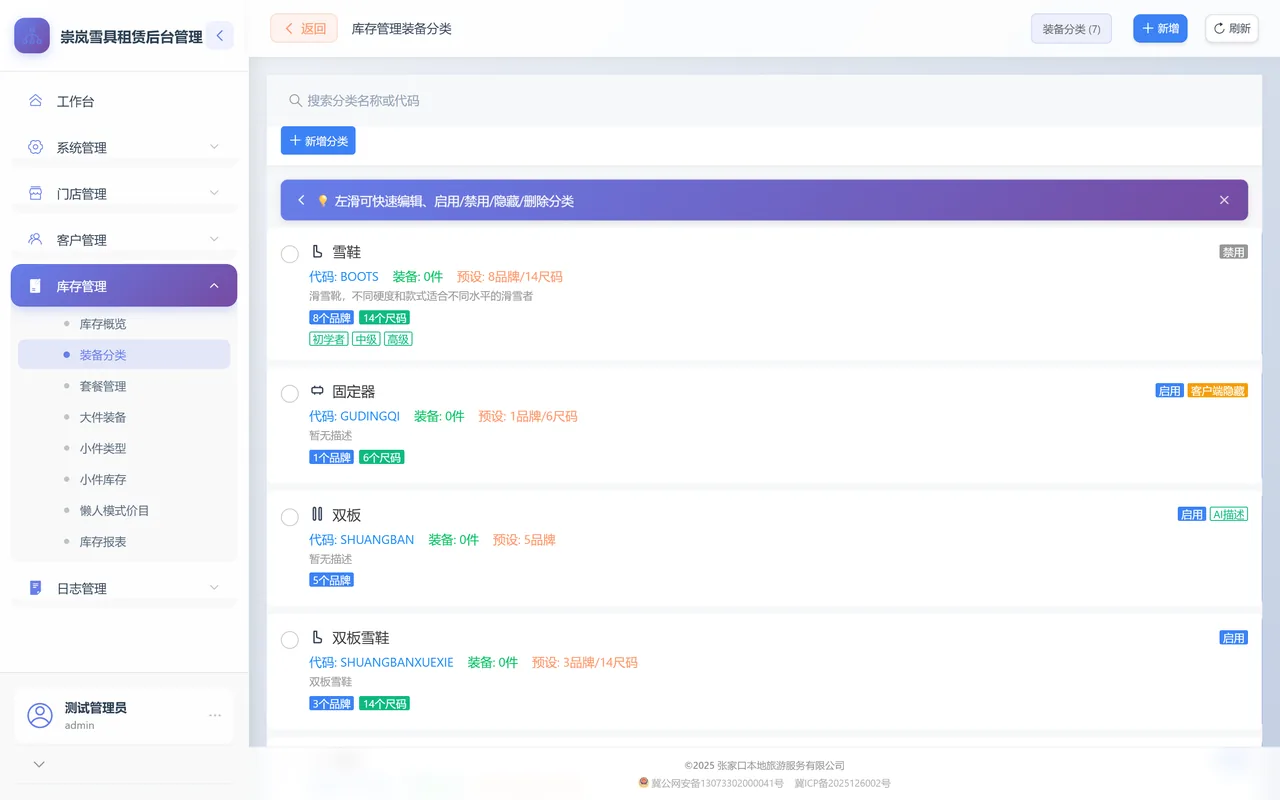Click the 装备分类 (7) count badge
Viewport: 1280px width, 800px height.
pyautogui.click(x=1071, y=29)
